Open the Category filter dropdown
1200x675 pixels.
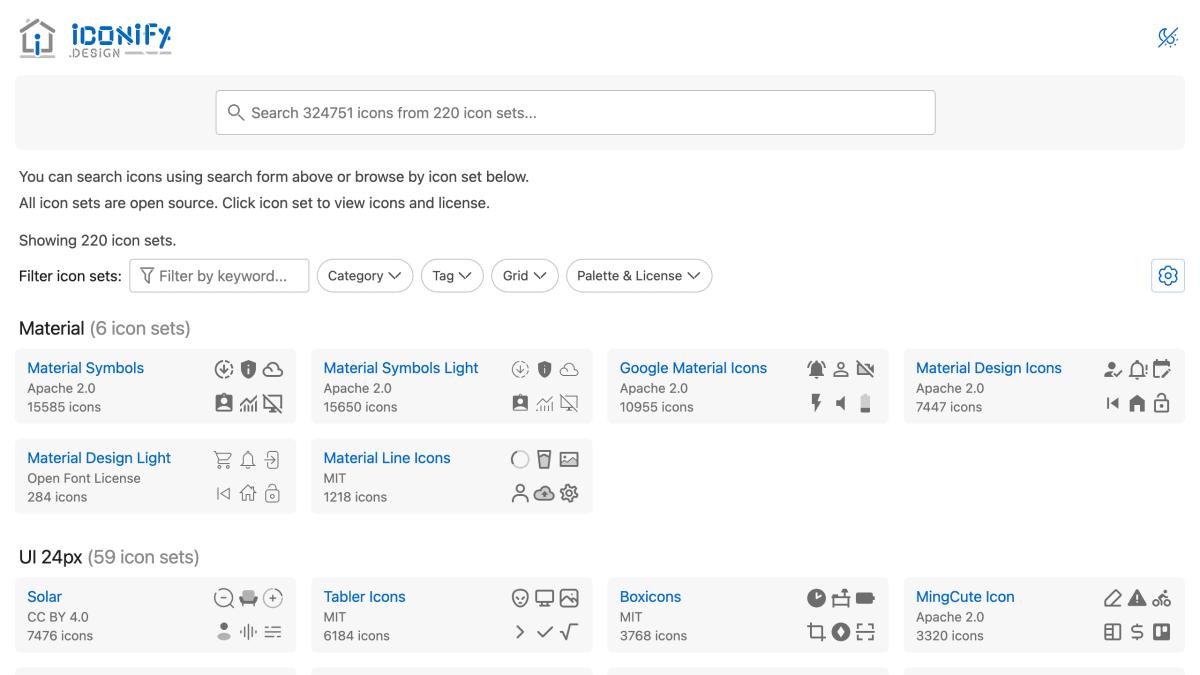365,276
